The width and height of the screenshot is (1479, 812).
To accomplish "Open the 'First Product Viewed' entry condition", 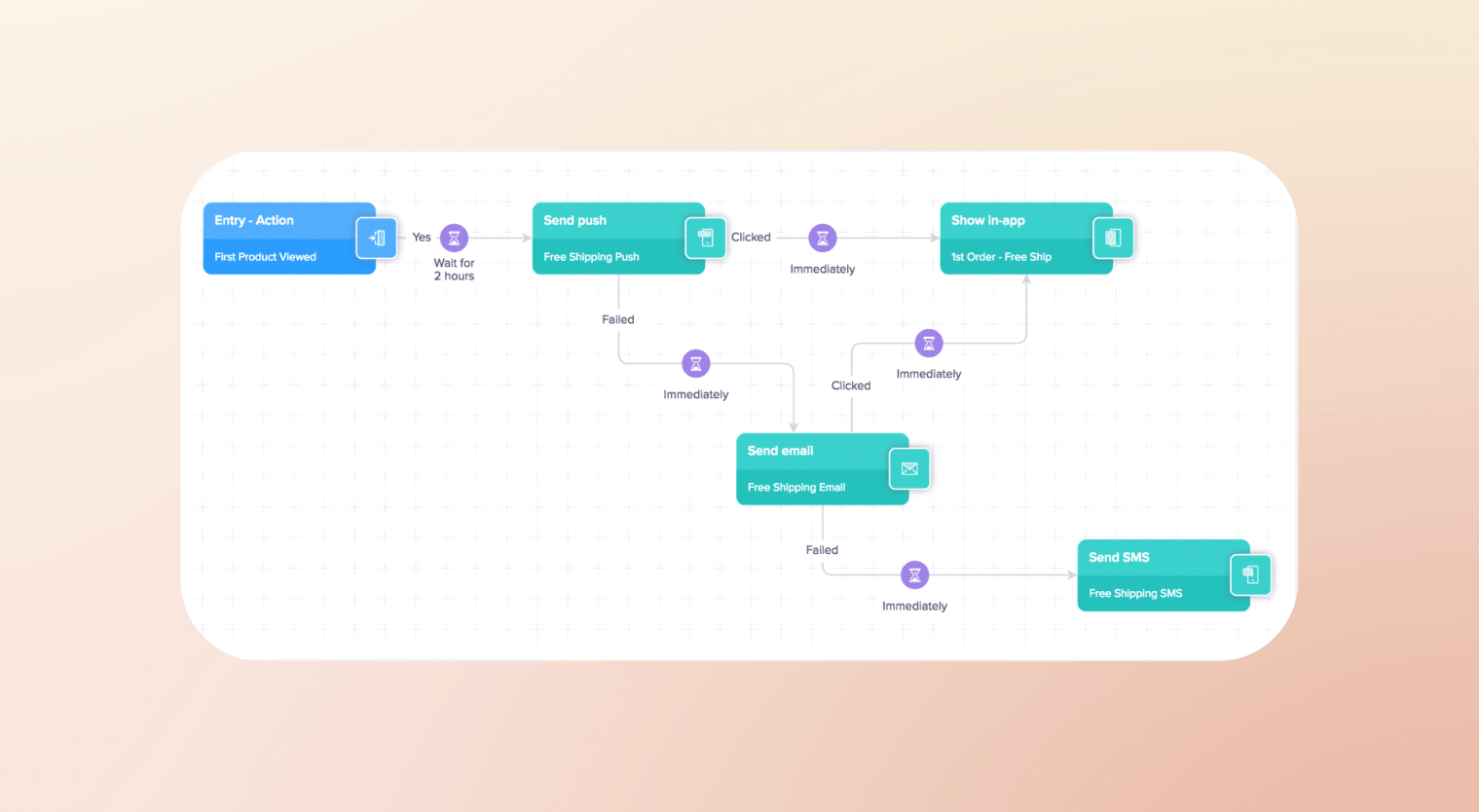I will click(265, 257).
